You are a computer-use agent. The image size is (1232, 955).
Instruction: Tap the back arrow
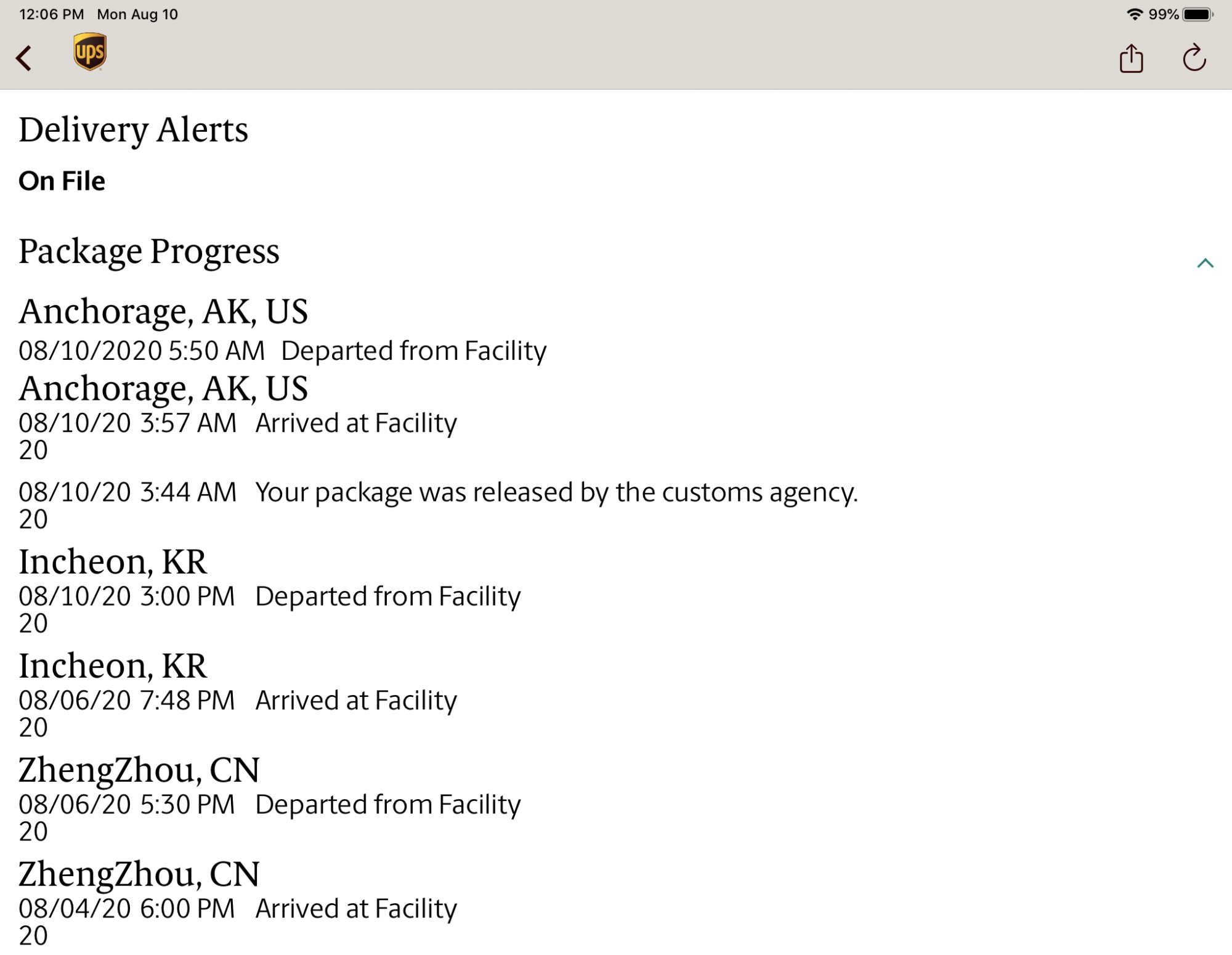24,59
